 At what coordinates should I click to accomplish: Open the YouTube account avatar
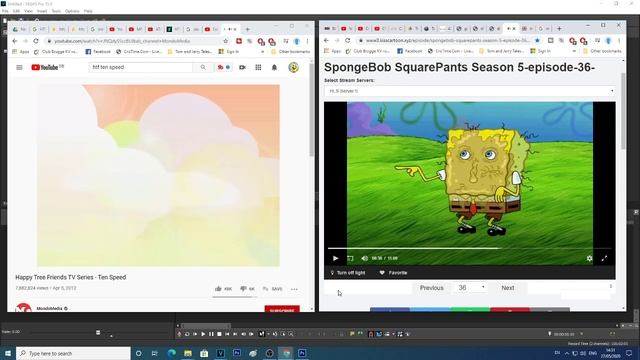click(x=293, y=67)
